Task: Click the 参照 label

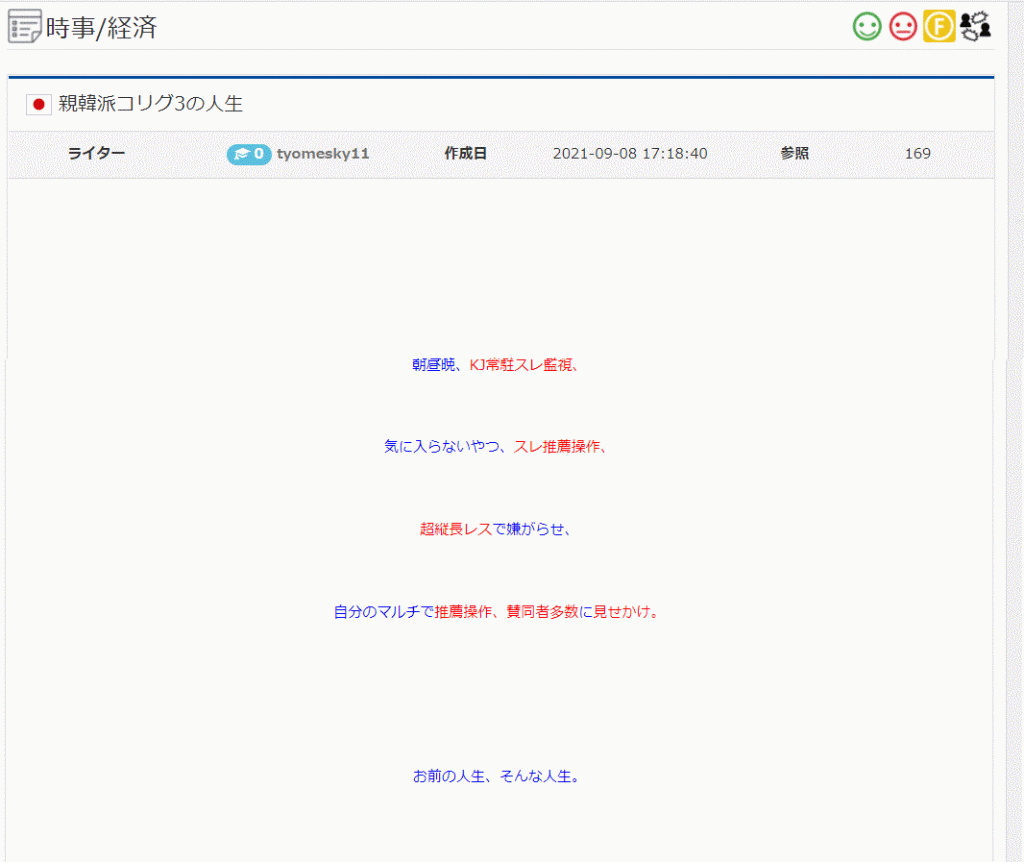Action: tap(795, 154)
